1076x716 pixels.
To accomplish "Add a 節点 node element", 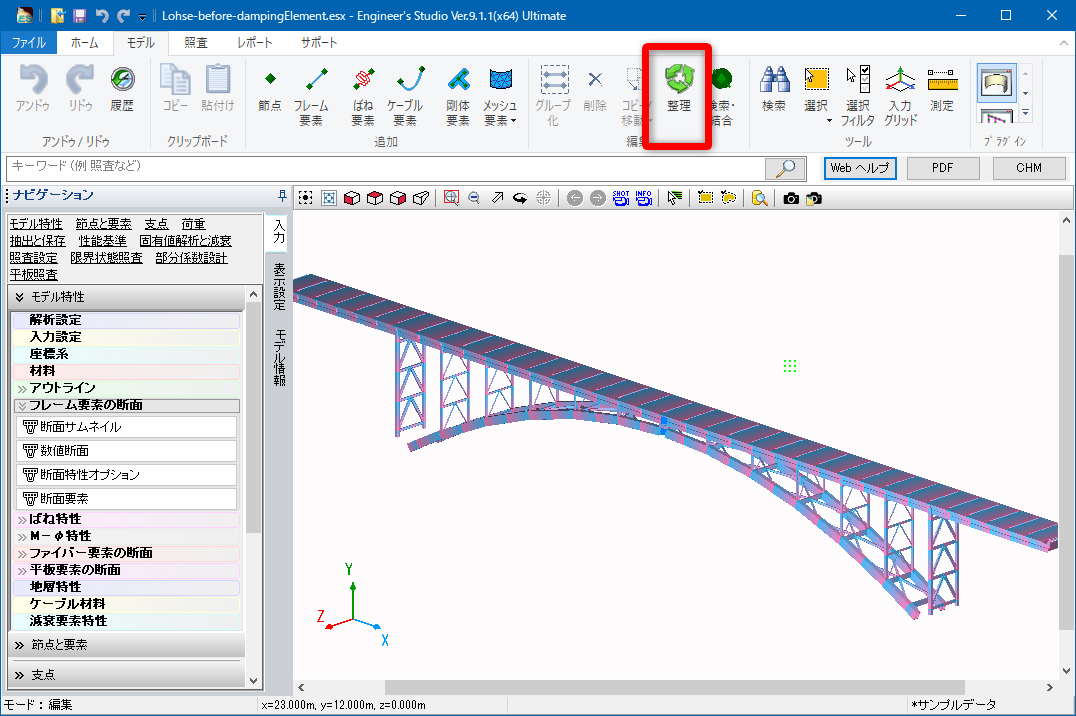I will 269,89.
